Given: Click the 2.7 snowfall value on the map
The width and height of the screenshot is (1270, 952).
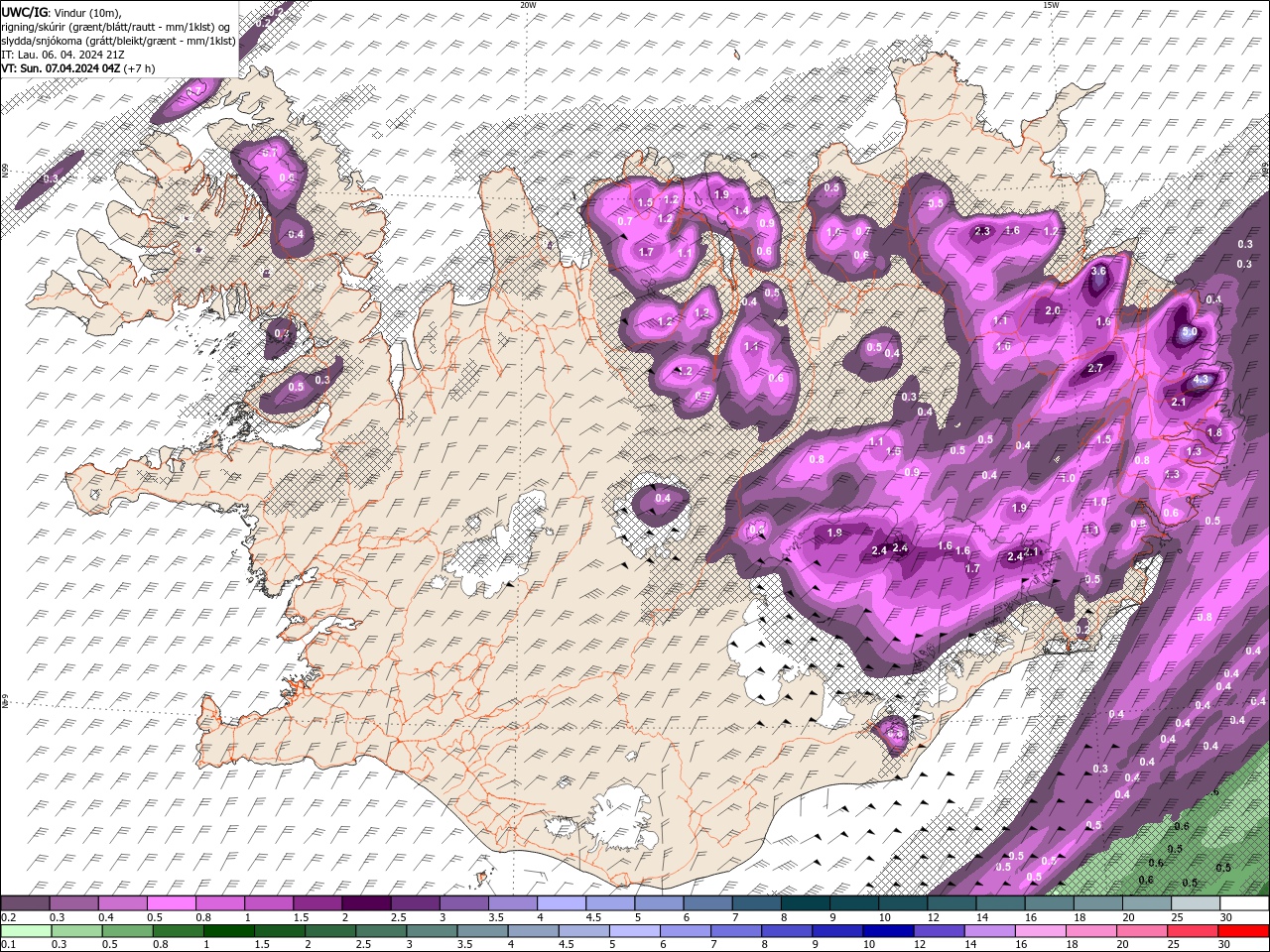Looking at the screenshot, I should [1095, 368].
